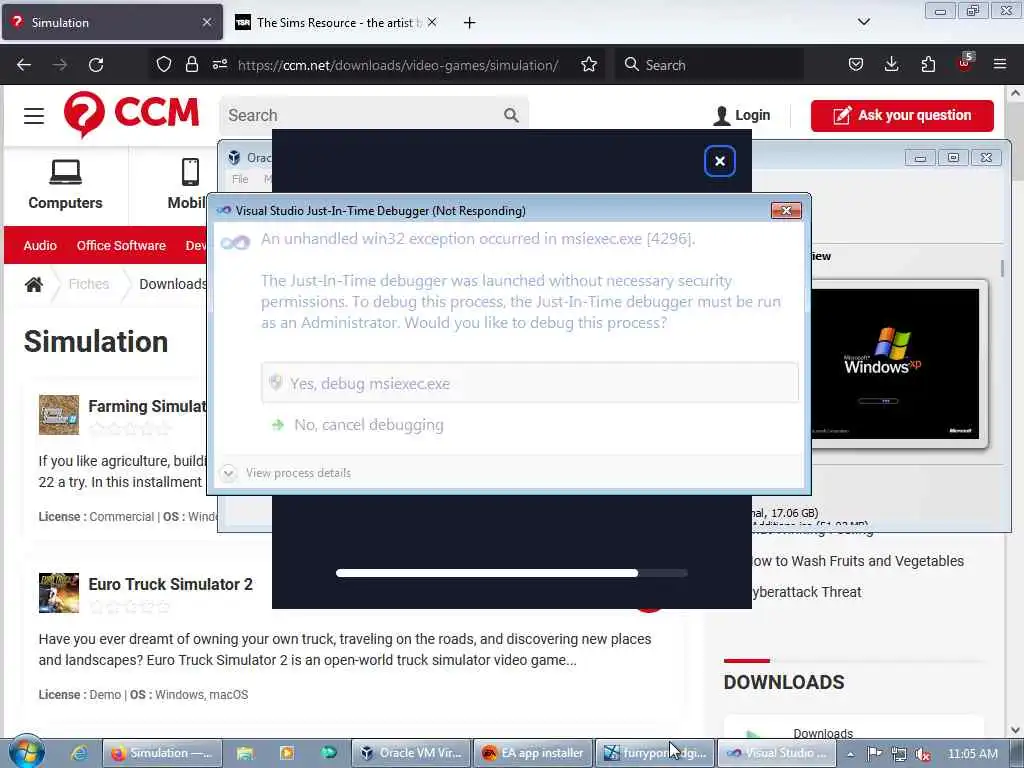
Task: Switch to EA app installer taskbar button
Action: click(533, 753)
